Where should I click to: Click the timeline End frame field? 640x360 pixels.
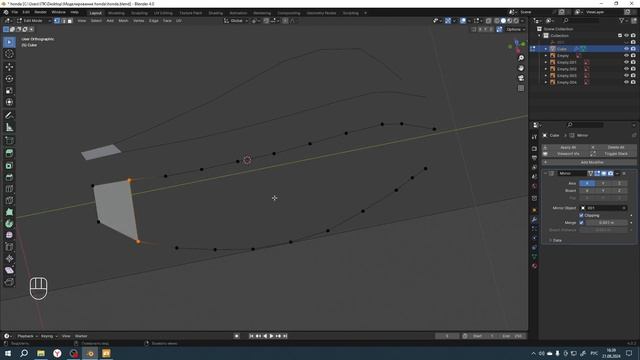pyautogui.click(x=511, y=336)
